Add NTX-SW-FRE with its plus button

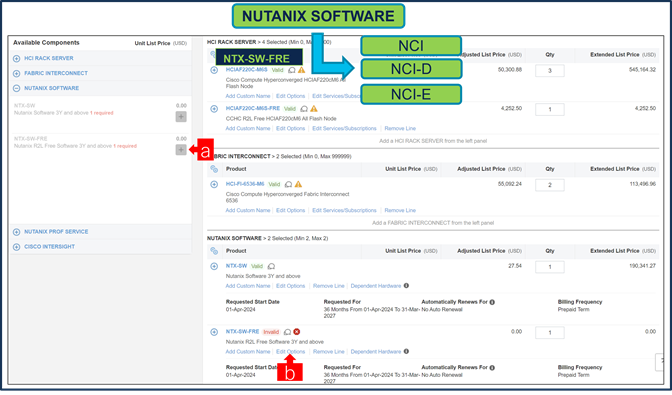tap(181, 150)
